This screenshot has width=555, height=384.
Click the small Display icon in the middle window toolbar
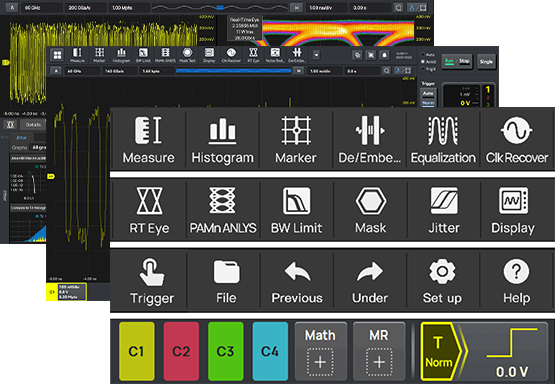click(x=209, y=55)
